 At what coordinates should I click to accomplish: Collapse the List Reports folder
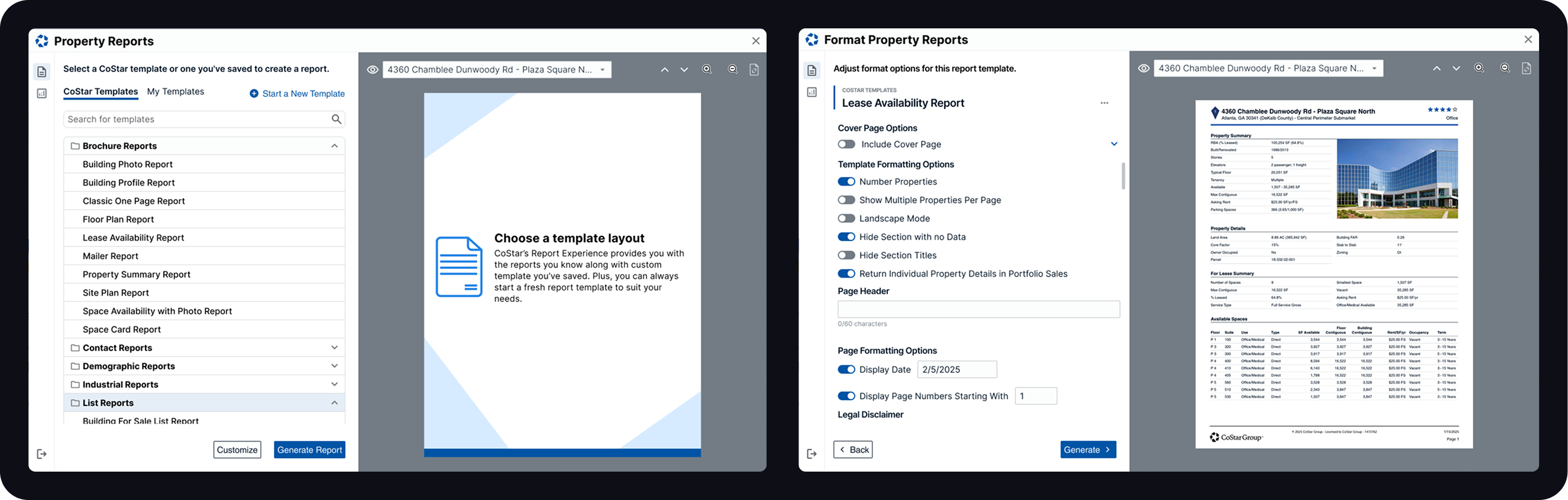(x=334, y=402)
